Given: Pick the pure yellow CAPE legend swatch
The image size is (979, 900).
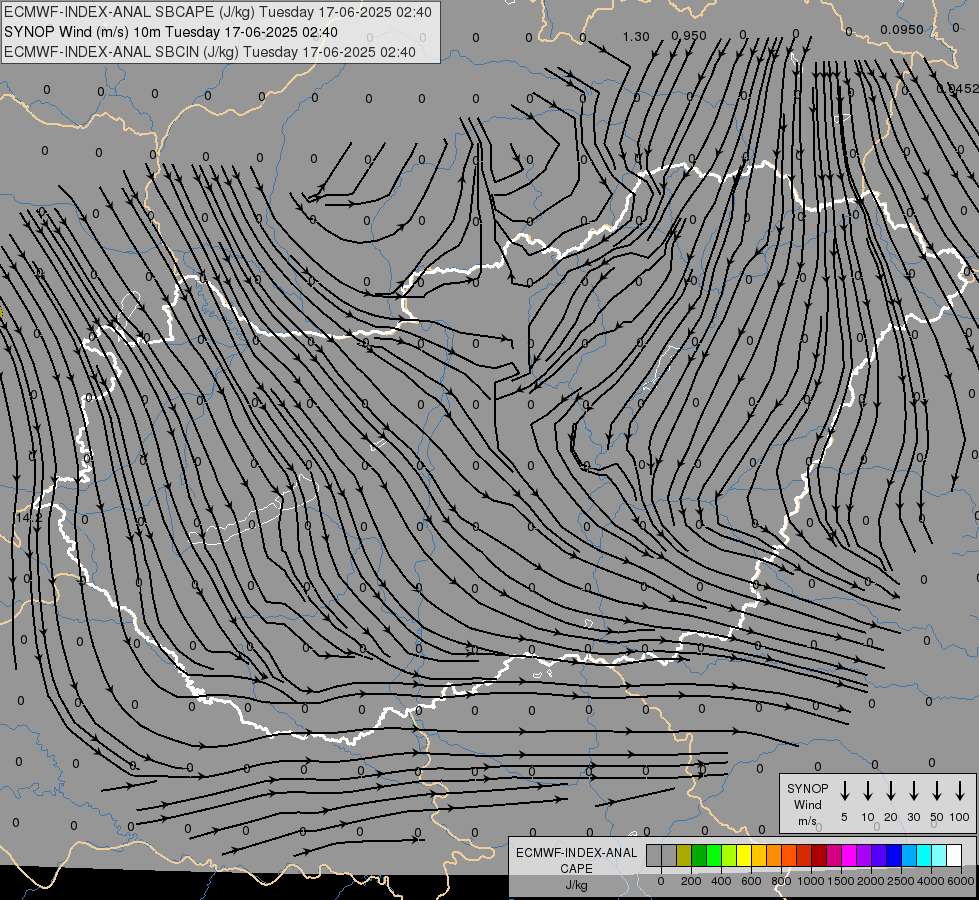Looking at the screenshot, I should [x=744, y=856].
